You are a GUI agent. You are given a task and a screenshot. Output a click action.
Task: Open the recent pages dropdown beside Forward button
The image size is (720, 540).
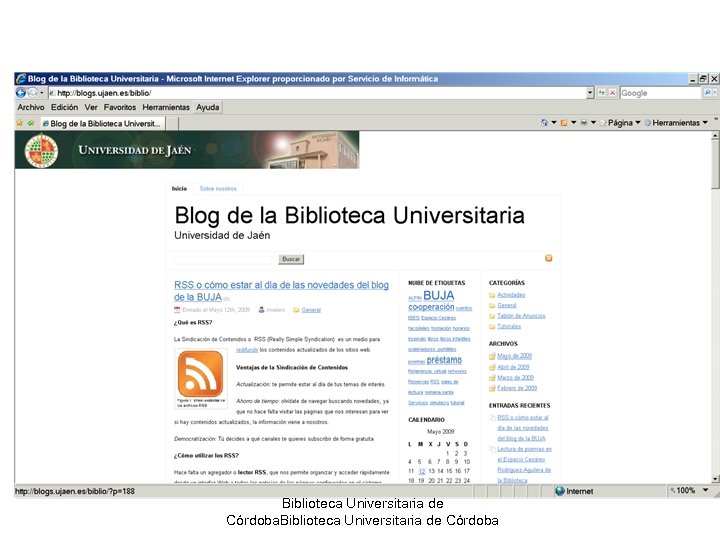coord(42,93)
